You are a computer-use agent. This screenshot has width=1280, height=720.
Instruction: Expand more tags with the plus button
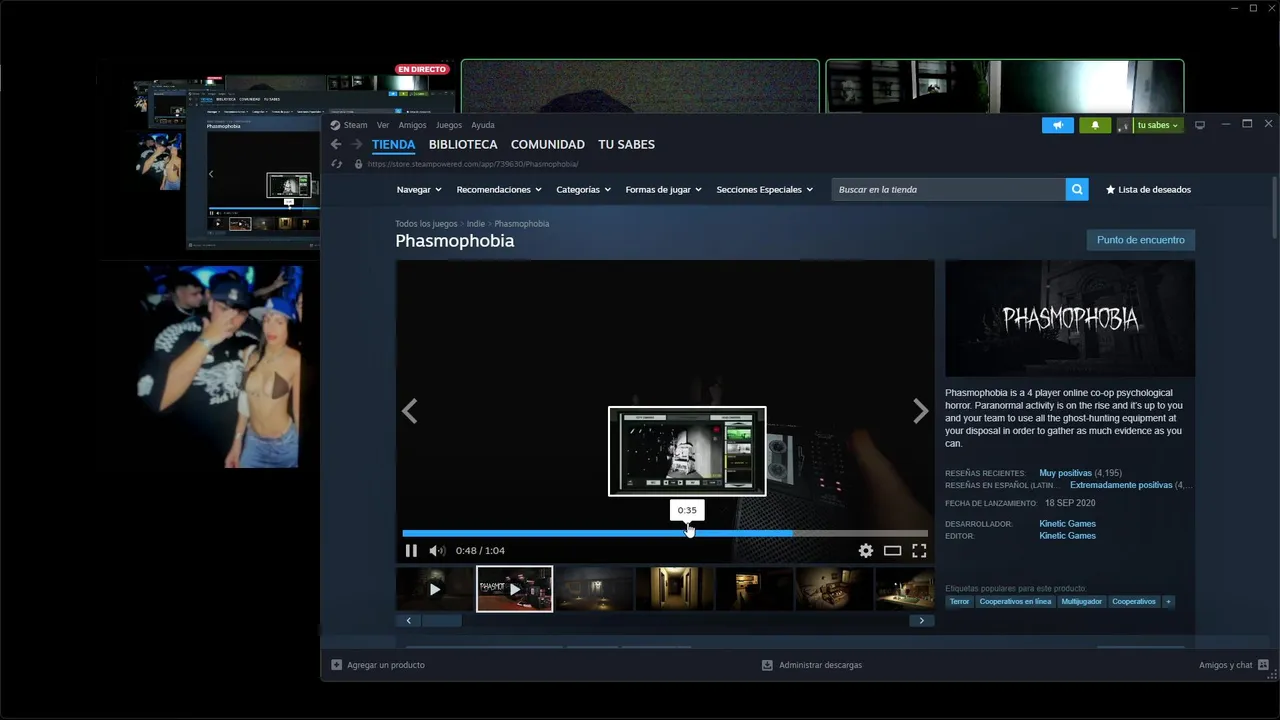1168,601
